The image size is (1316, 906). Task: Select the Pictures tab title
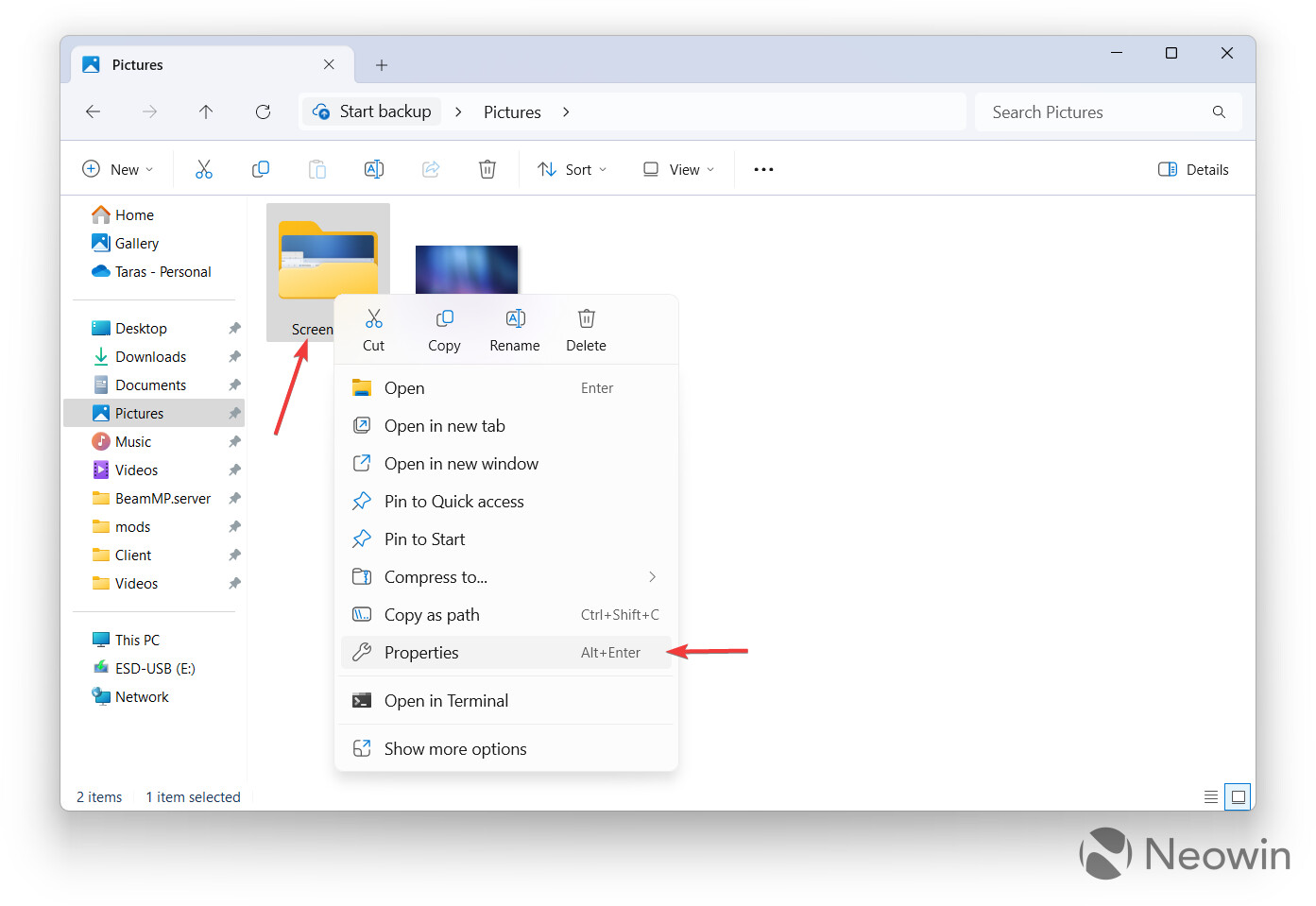[x=138, y=64]
